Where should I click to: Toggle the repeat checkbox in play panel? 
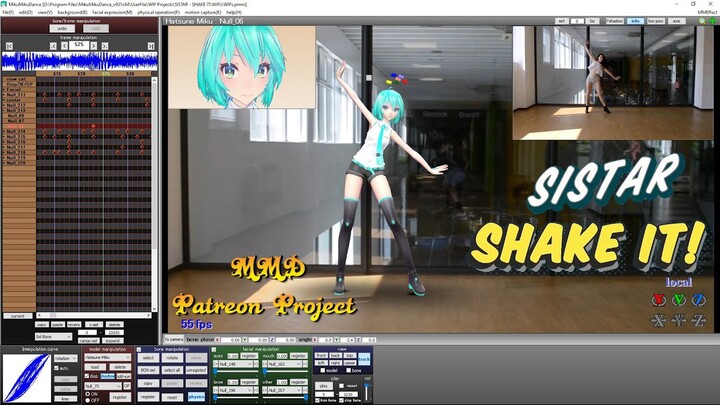[341, 386]
